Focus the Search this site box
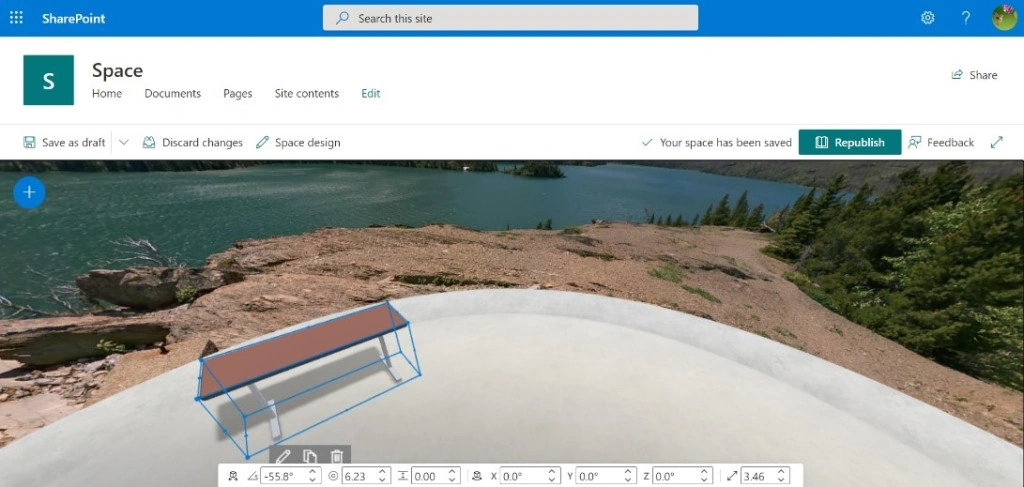This screenshot has width=1024, height=487. click(x=510, y=18)
